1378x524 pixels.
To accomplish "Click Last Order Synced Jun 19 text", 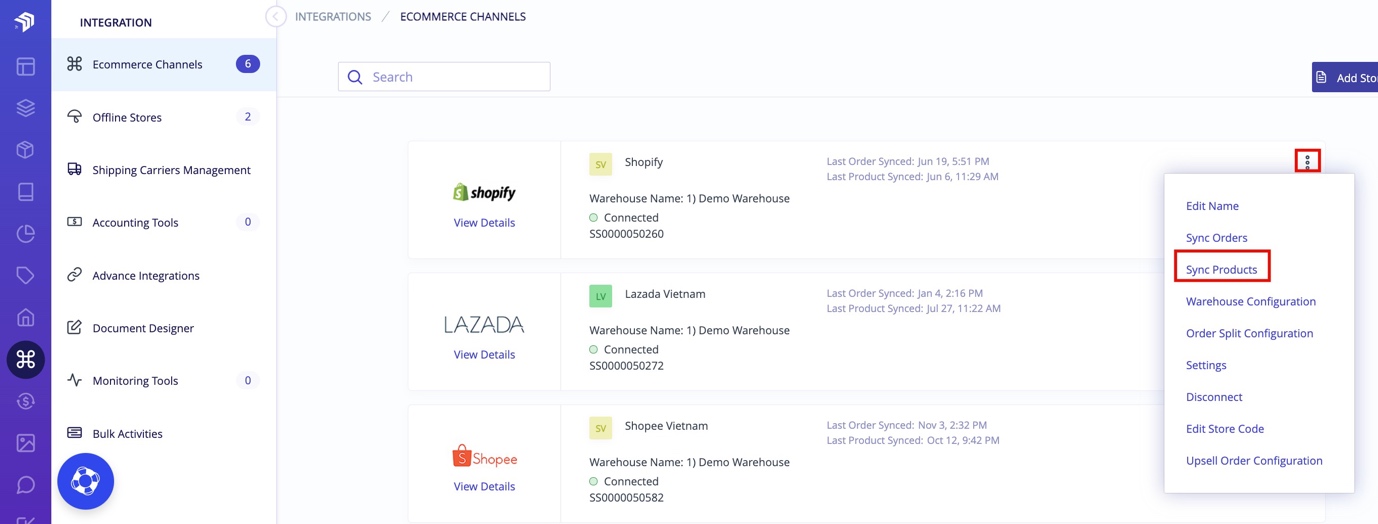I will click(x=908, y=161).
